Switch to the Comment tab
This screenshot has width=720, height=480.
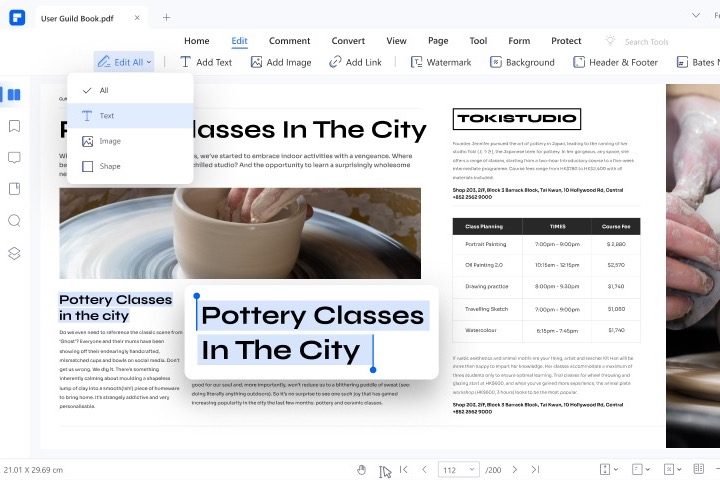289,41
